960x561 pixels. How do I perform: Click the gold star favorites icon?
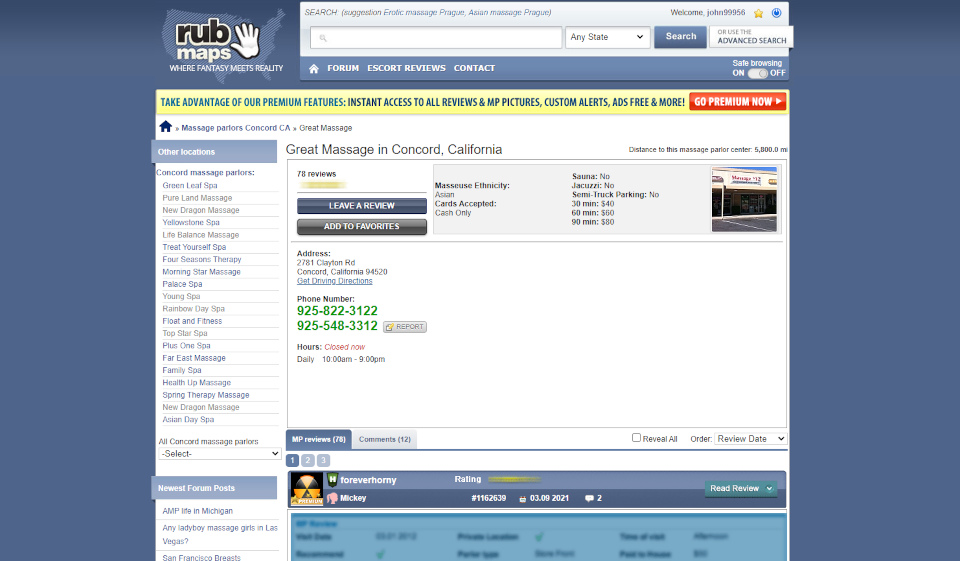[759, 13]
